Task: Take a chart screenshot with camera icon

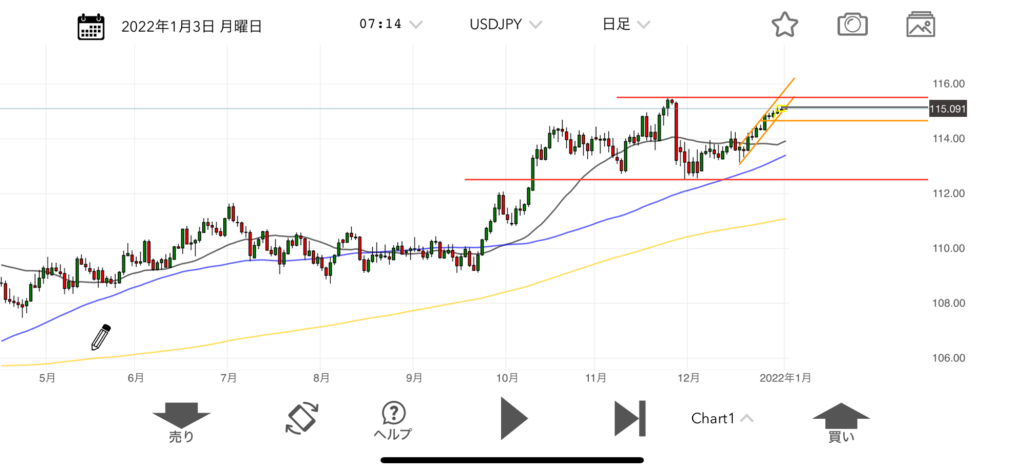Action: [852, 25]
